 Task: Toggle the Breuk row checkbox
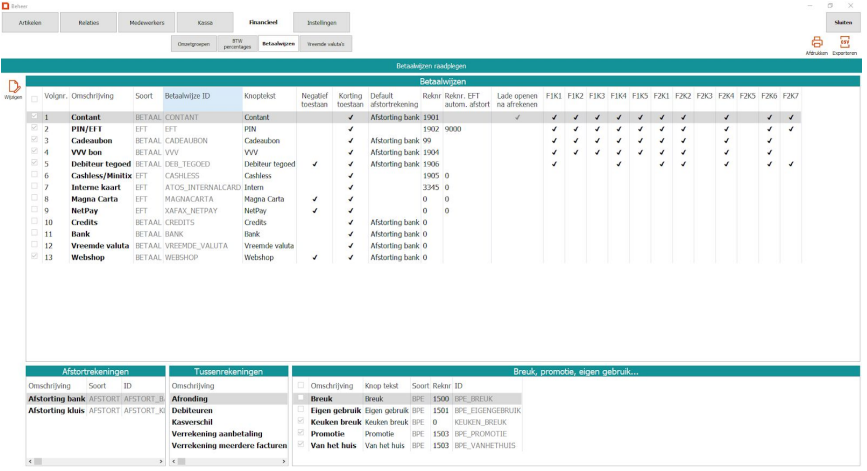tap(301, 398)
